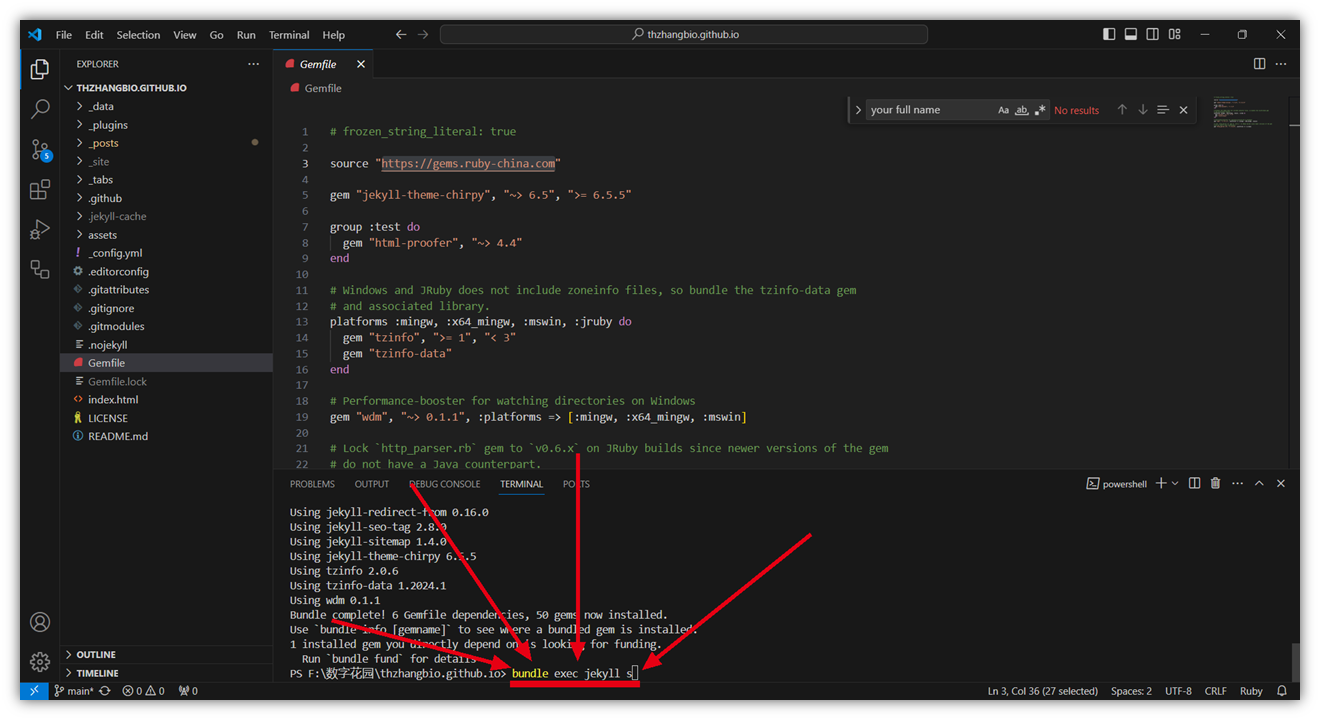
Task: Split the terminal
Action: point(1194,484)
